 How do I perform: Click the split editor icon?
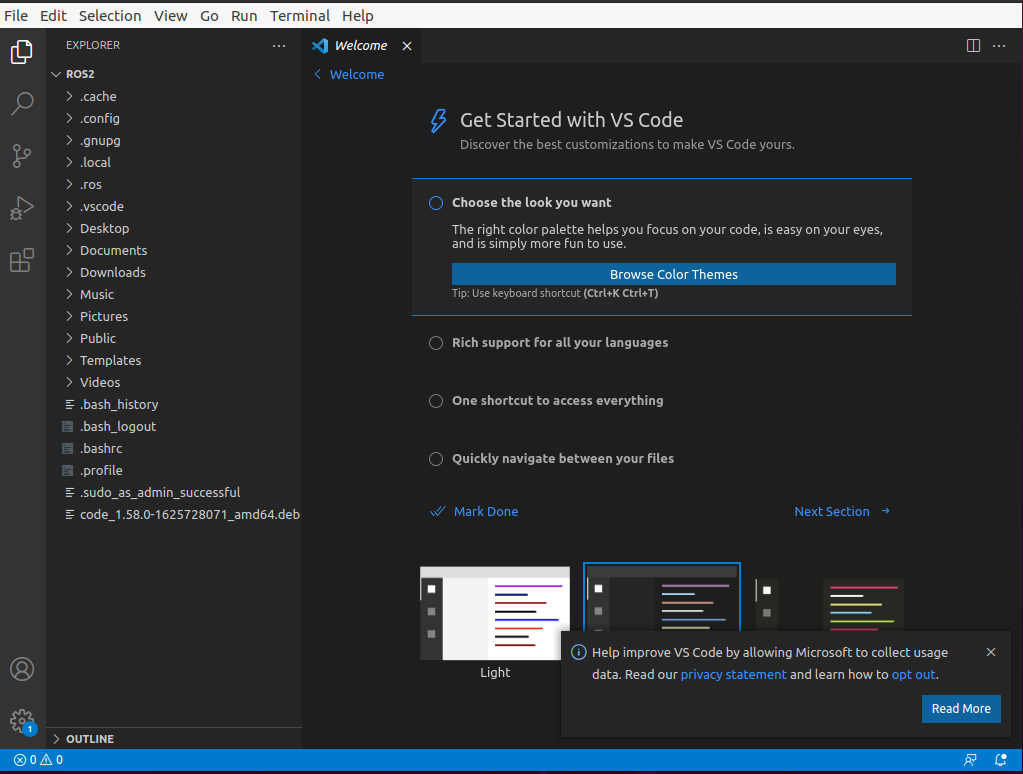(x=973, y=46)
